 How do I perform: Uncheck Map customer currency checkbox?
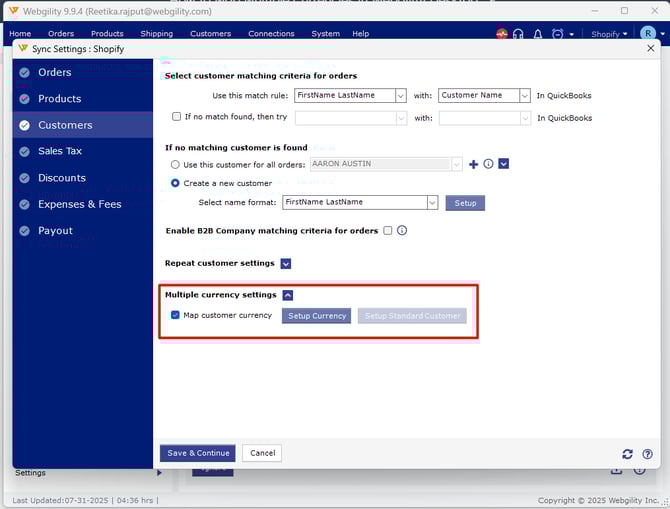[x=175, y=315]
